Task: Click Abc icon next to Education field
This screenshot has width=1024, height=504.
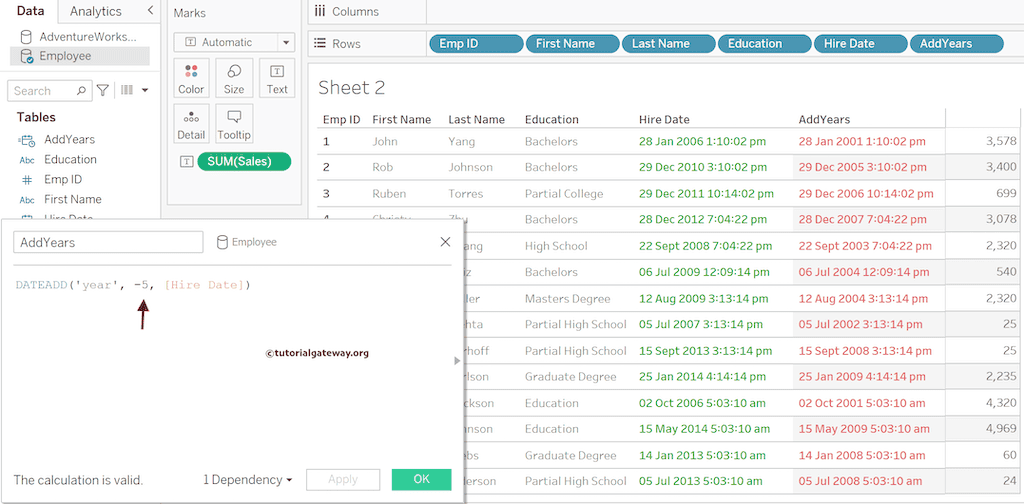Action: [x=27, y=160]
